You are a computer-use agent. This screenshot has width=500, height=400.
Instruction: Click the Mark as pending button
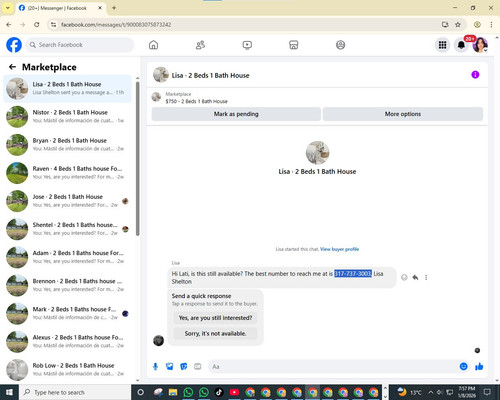(236, 114)
